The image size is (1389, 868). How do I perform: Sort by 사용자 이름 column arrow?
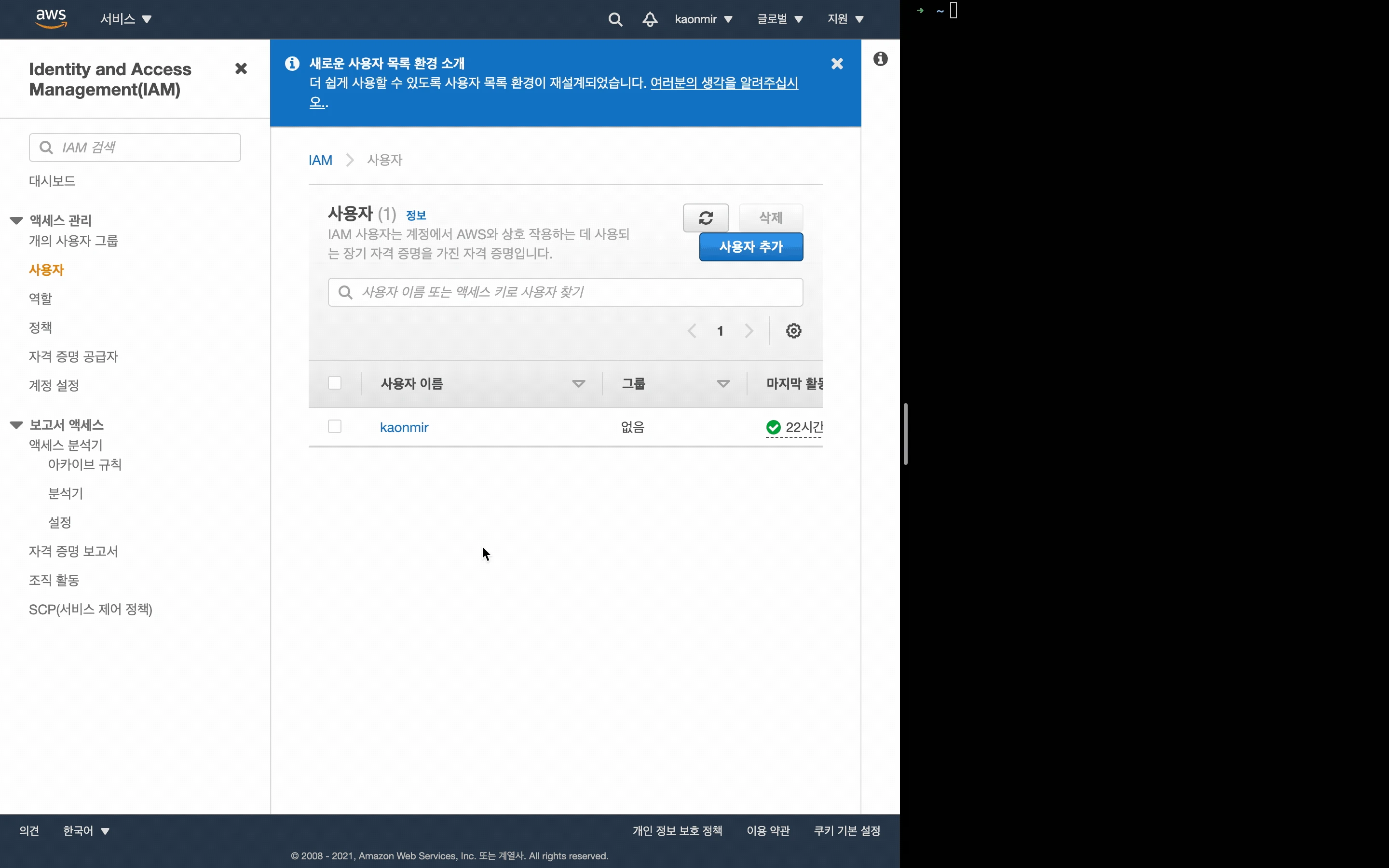579,383
